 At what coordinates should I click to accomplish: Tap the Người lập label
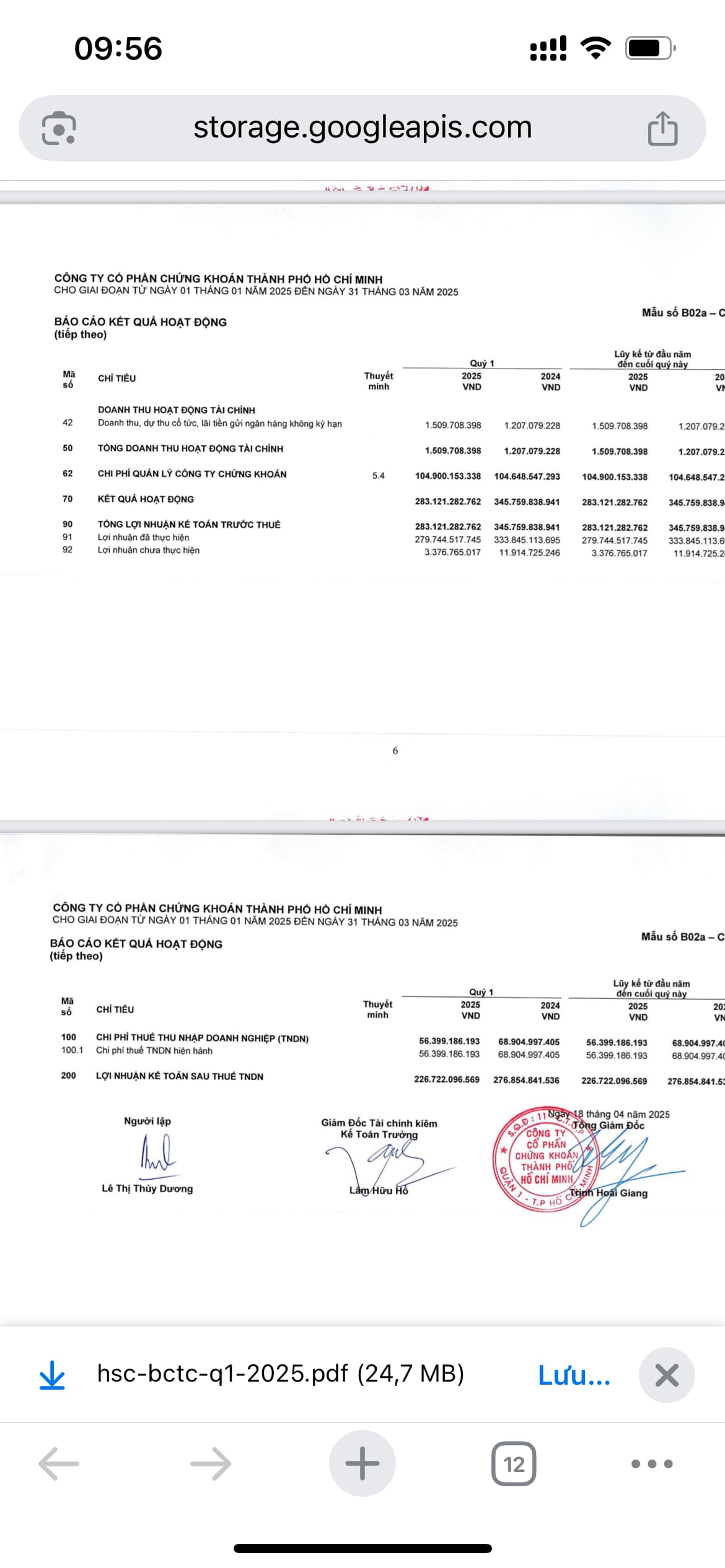point(147,1121)
